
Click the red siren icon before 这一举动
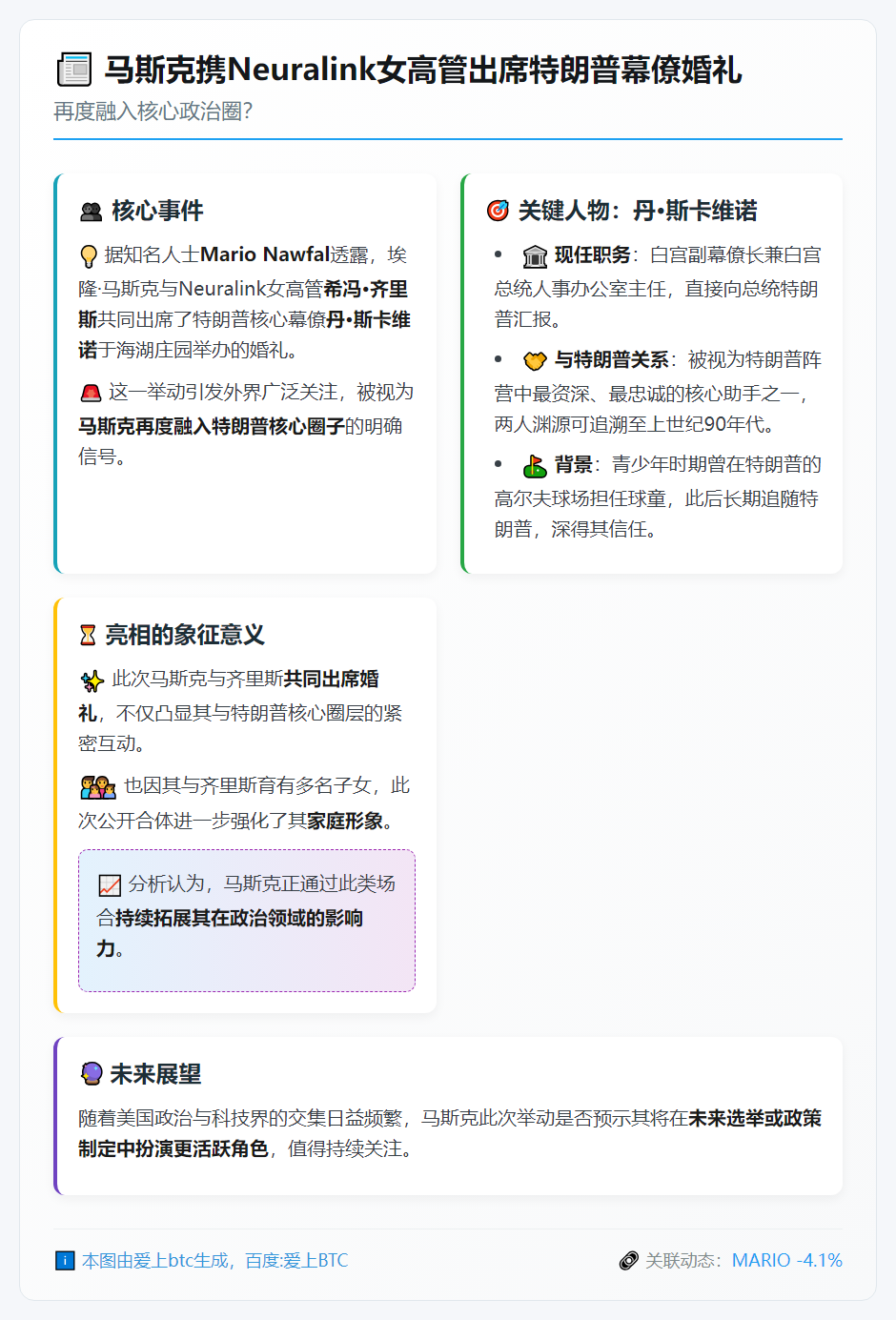pyautogui.click(x=91, y=393)
